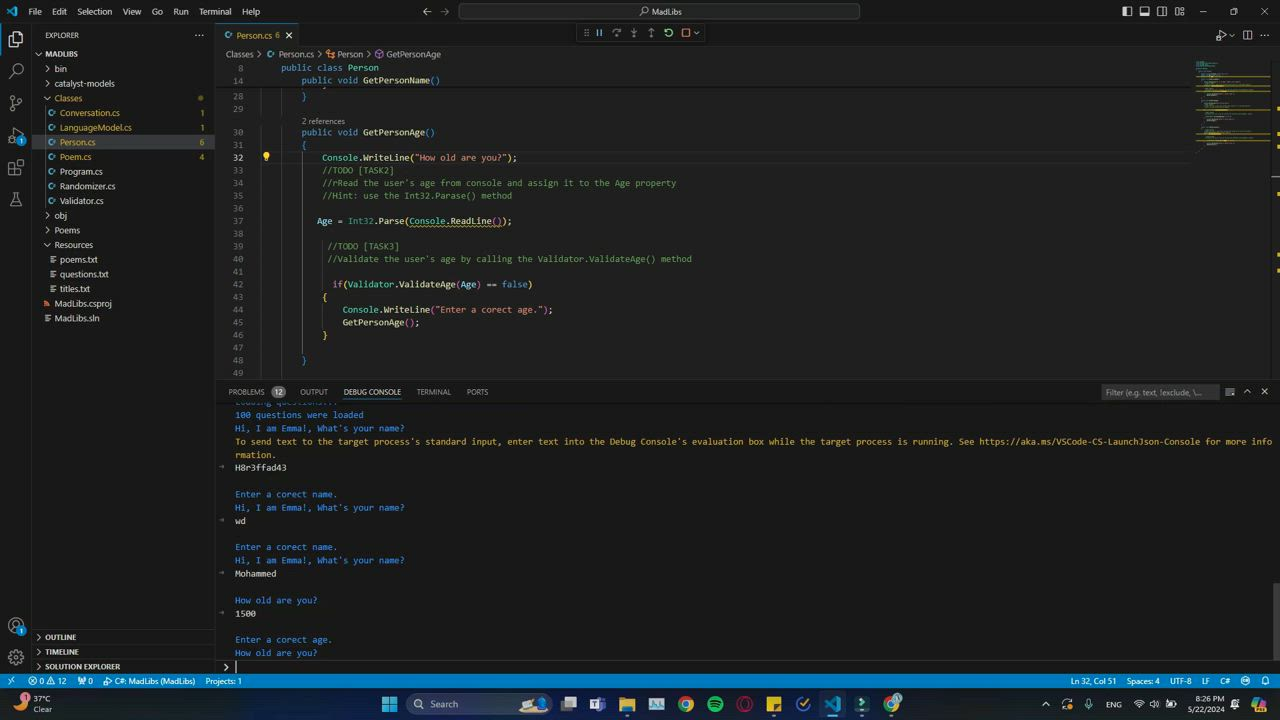Click the lightbulb quick-fix icon on line 32
This screenshot has height=720, width=1280.
(266, 157)
